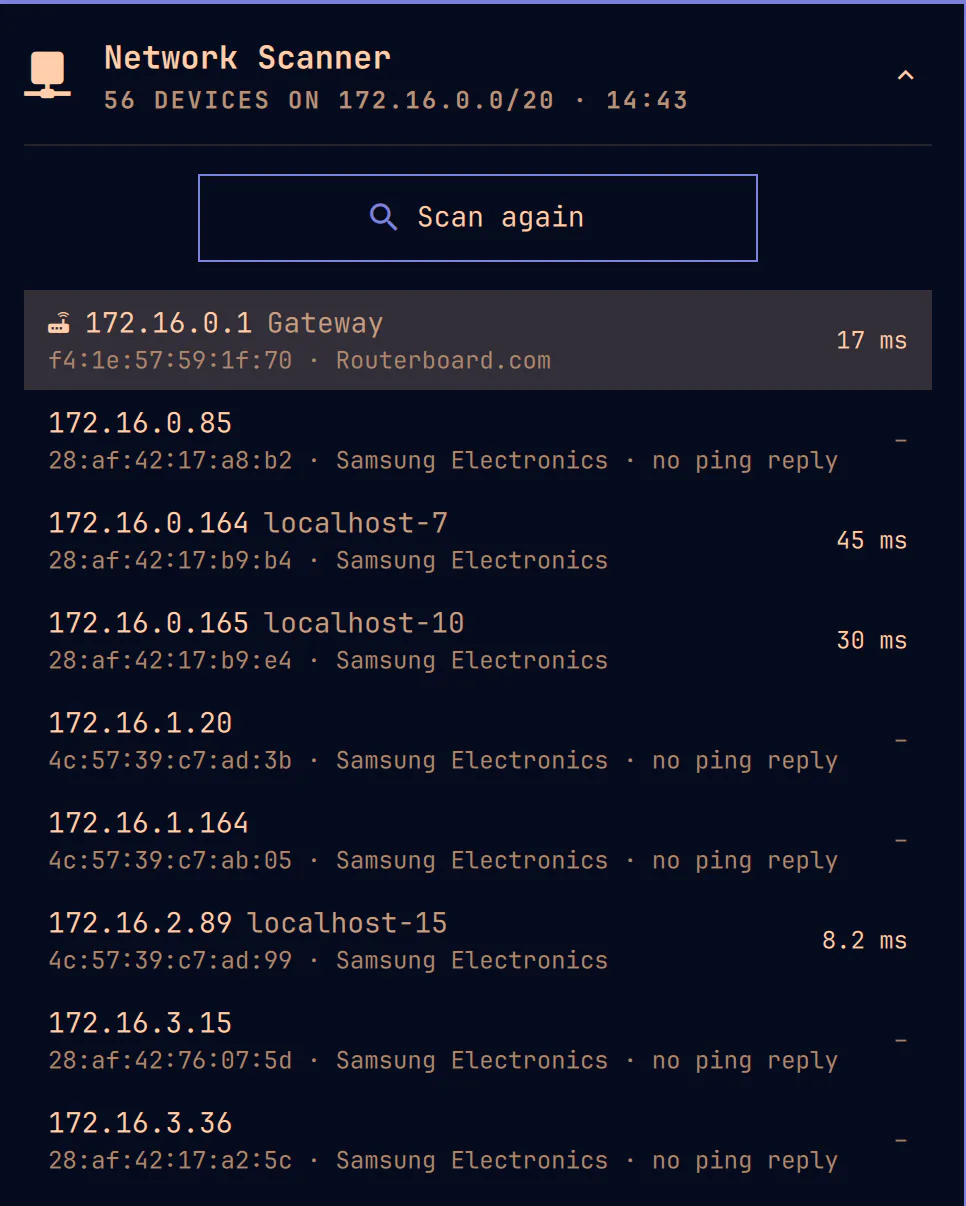The height and width of the screenshot is (1206, 966).
Task: Open device entry 172.16.1.164
Action: [x=478, y=840]
